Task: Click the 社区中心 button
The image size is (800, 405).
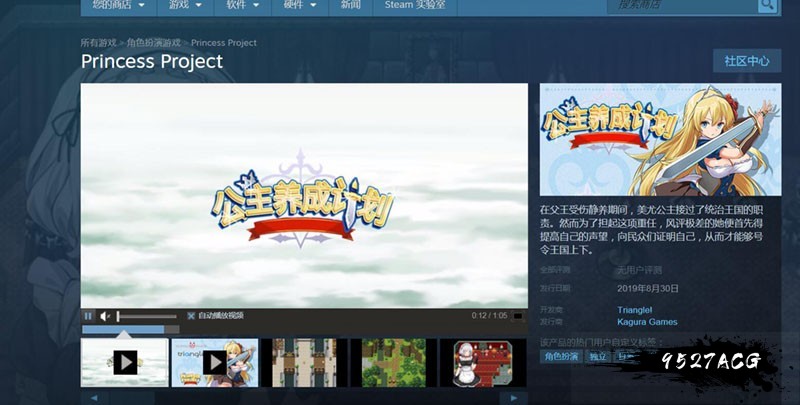Action: tap(746, 61)
